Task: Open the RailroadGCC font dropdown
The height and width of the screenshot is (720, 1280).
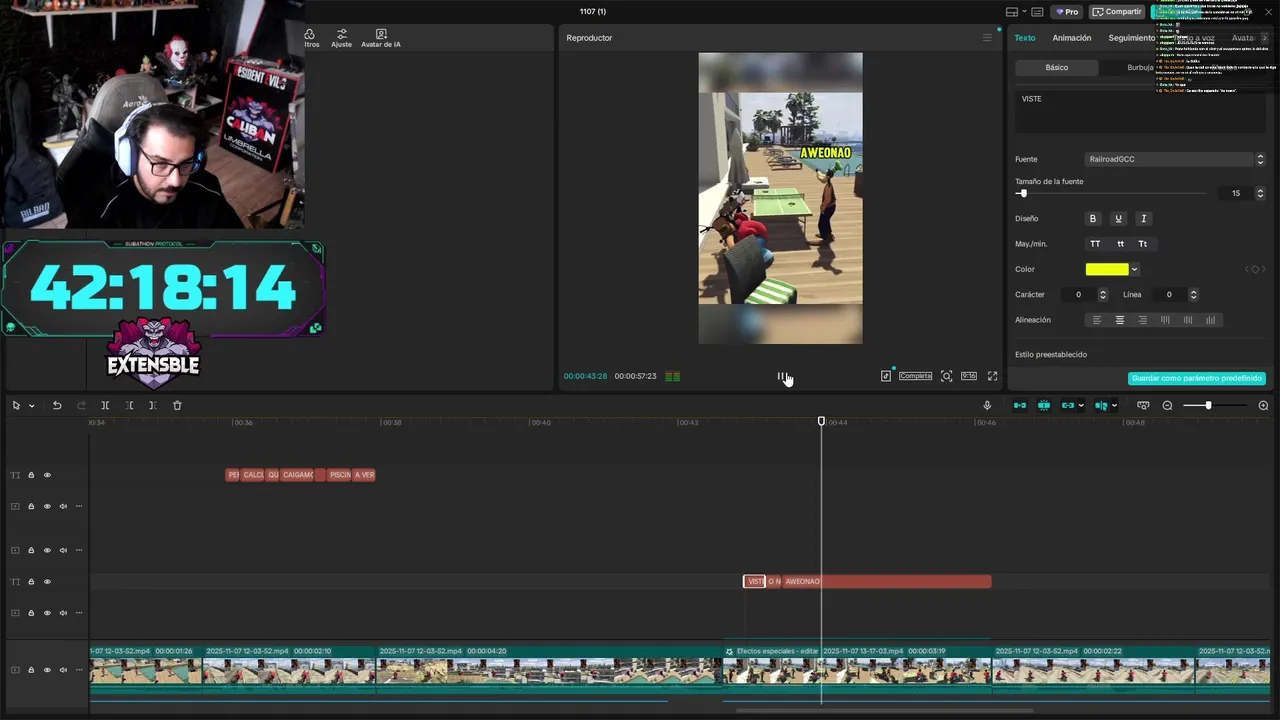Action: (x=1175, y=159)
